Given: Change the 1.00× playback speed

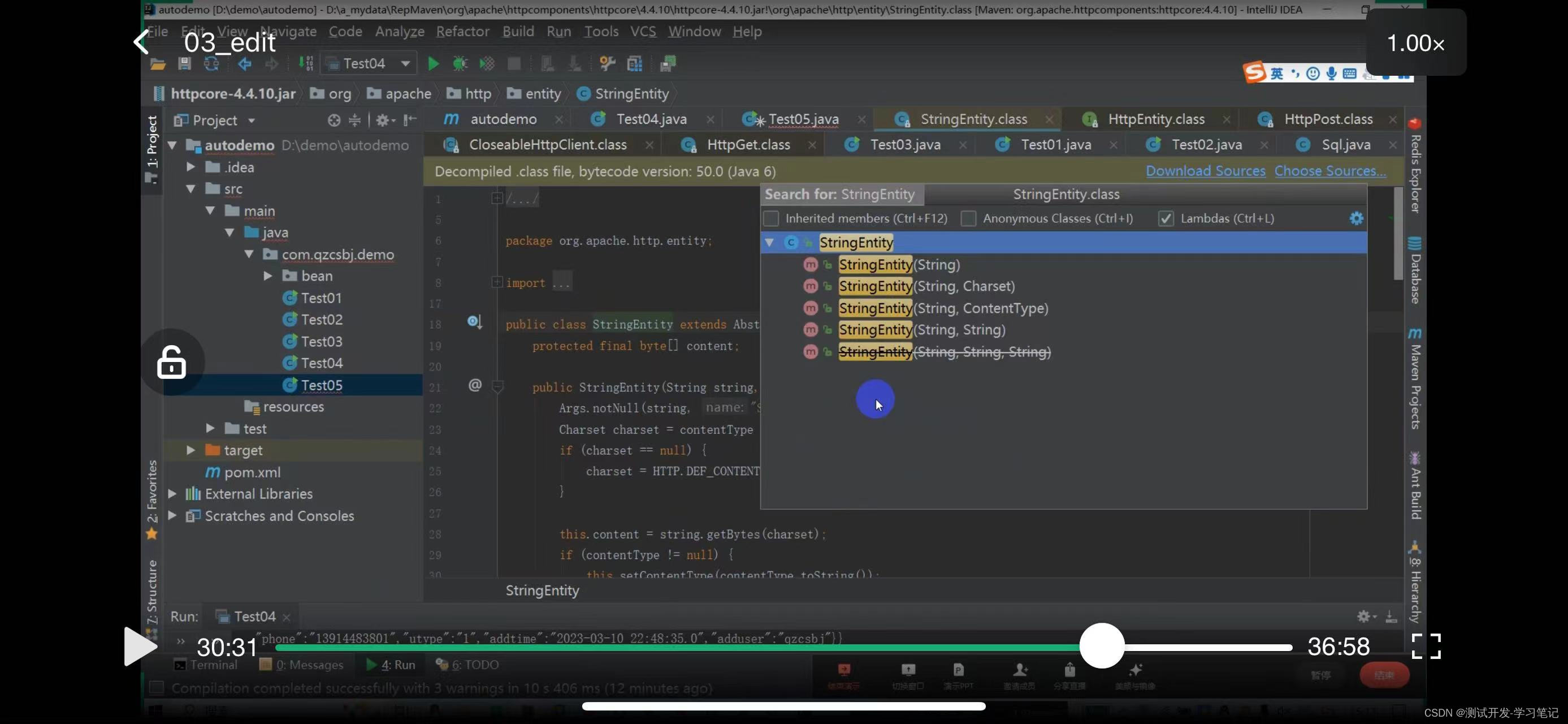Looking at the screenshot, I should (x=1416, y=43).
